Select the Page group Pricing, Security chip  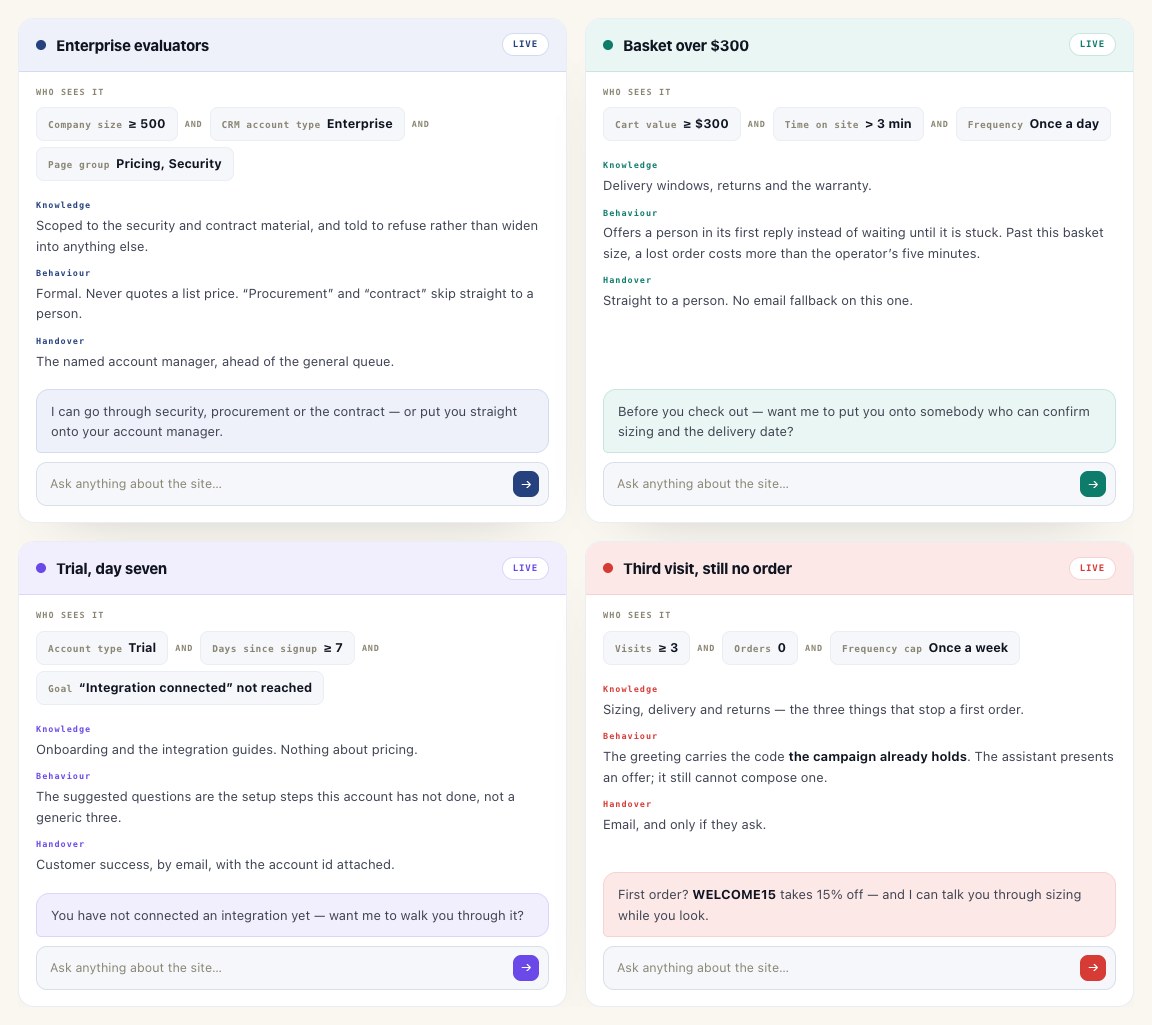click(x=134, y=164)
